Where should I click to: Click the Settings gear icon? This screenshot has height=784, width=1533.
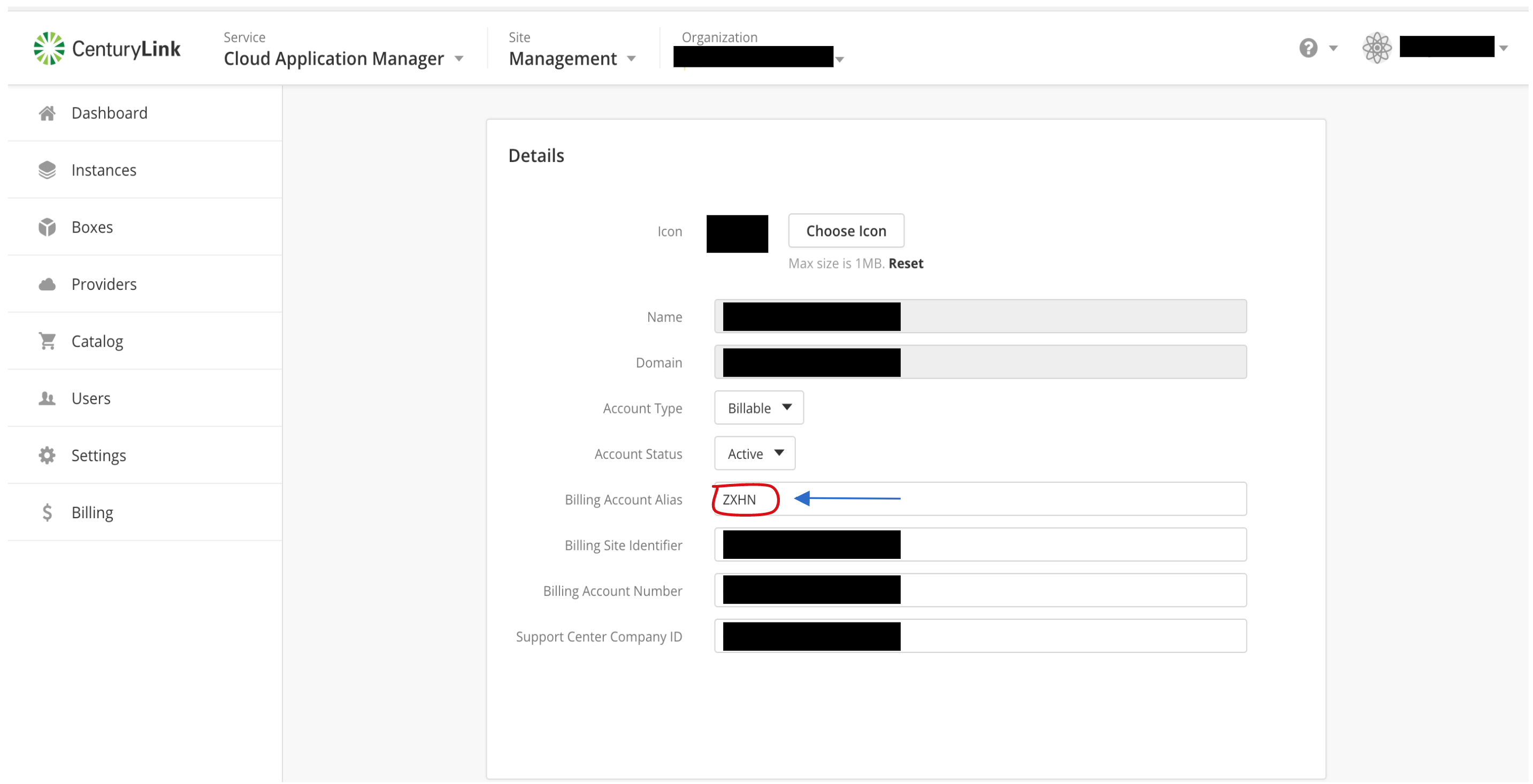pos(47,455)
